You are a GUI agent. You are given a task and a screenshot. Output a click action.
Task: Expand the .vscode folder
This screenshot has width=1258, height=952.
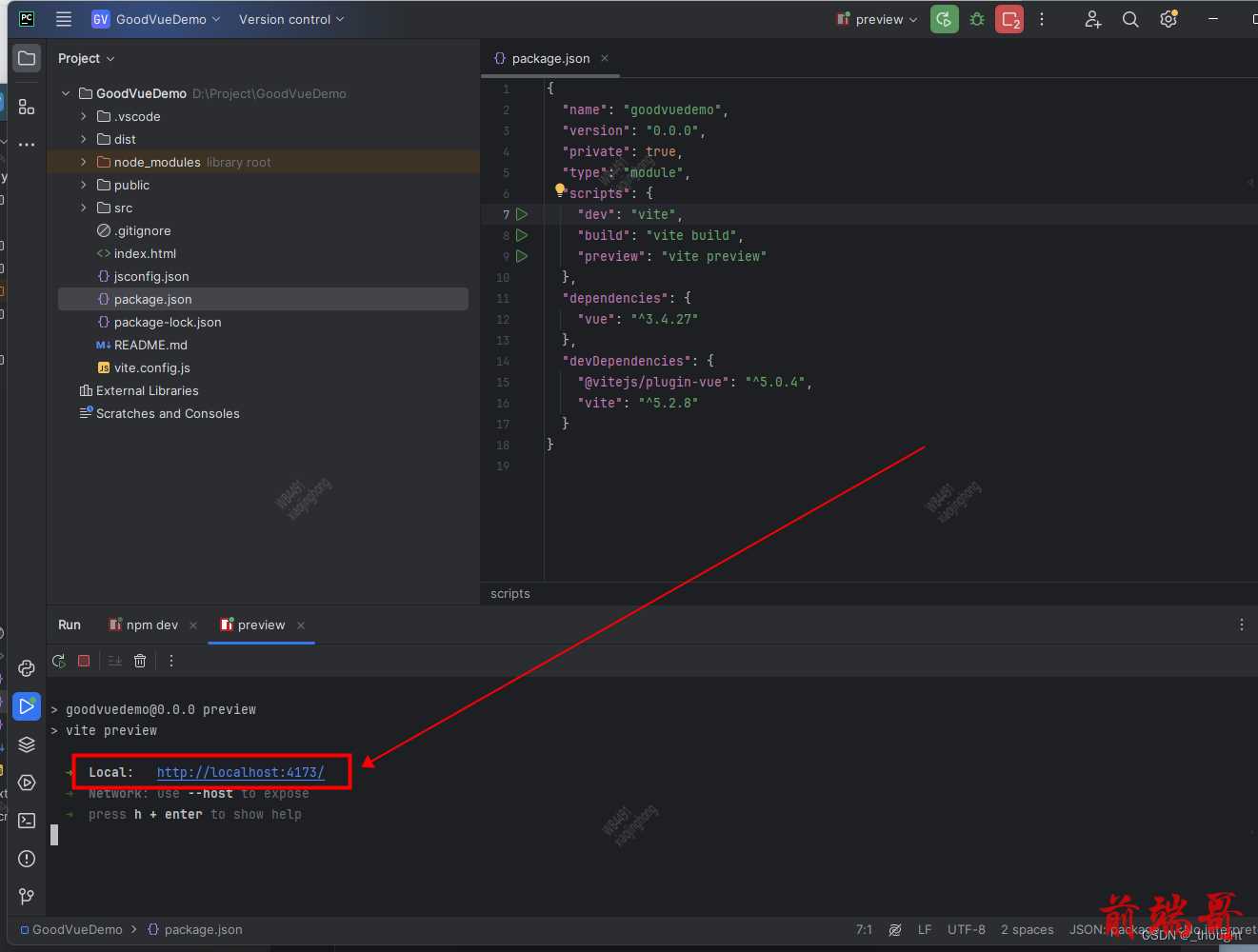tap(84, 116)
